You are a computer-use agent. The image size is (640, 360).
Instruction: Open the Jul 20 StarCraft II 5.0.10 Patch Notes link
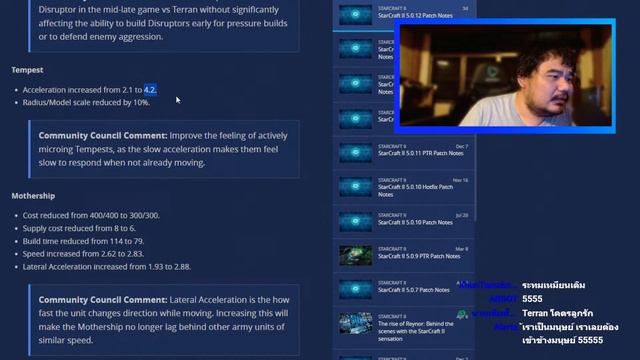[x=415, y=222]
